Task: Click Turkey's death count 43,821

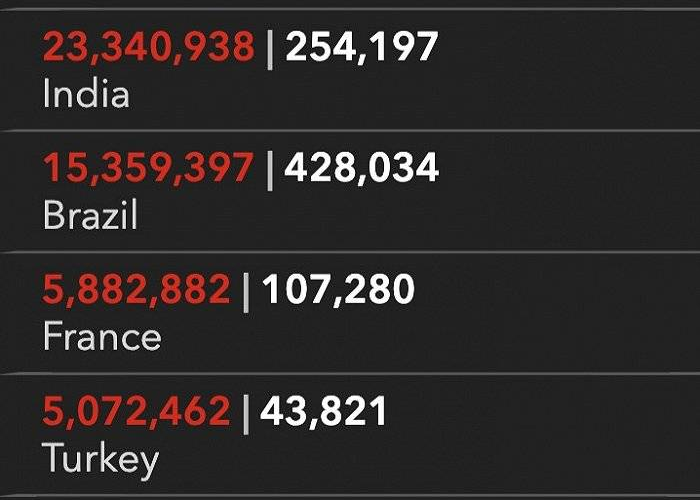Action: (x=323, y=411)
